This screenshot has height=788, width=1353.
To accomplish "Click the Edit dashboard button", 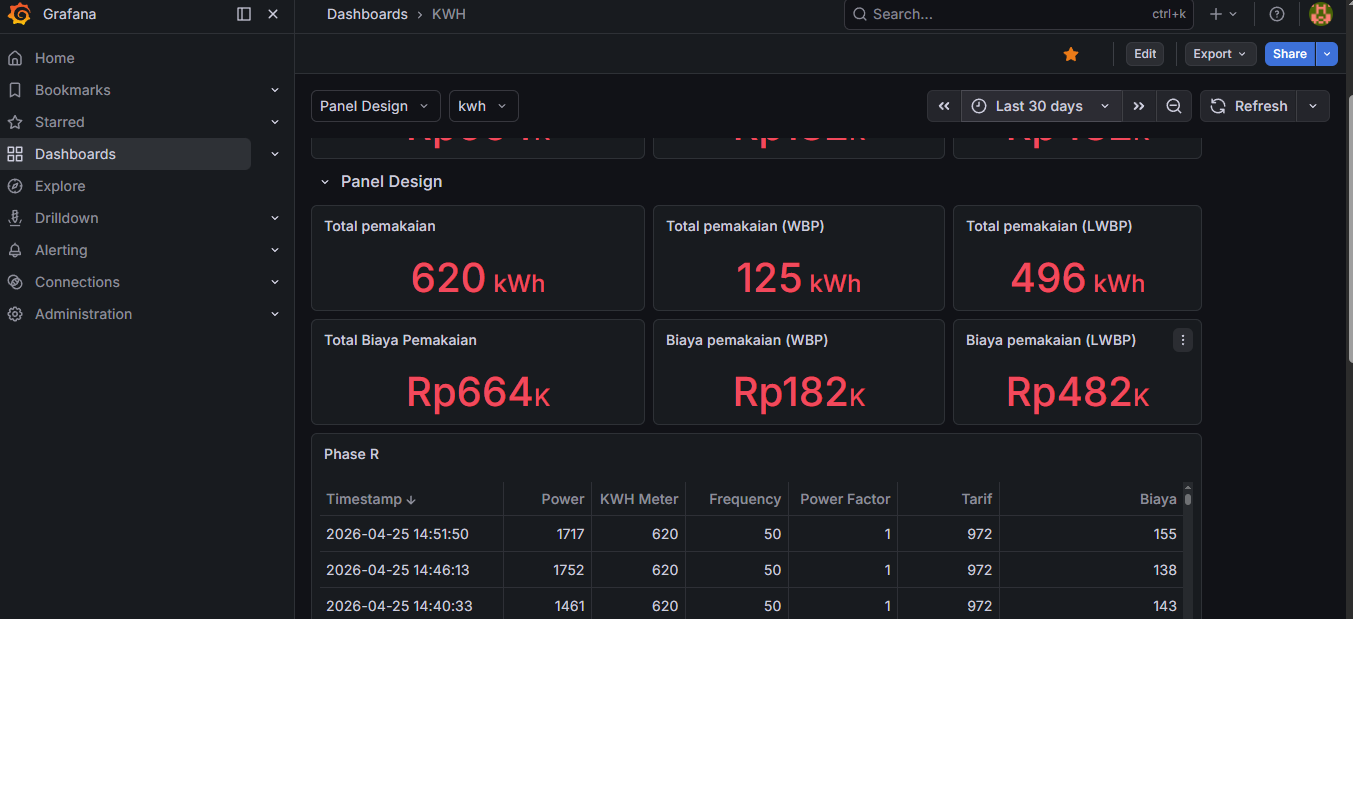I will click(1145, 54).
